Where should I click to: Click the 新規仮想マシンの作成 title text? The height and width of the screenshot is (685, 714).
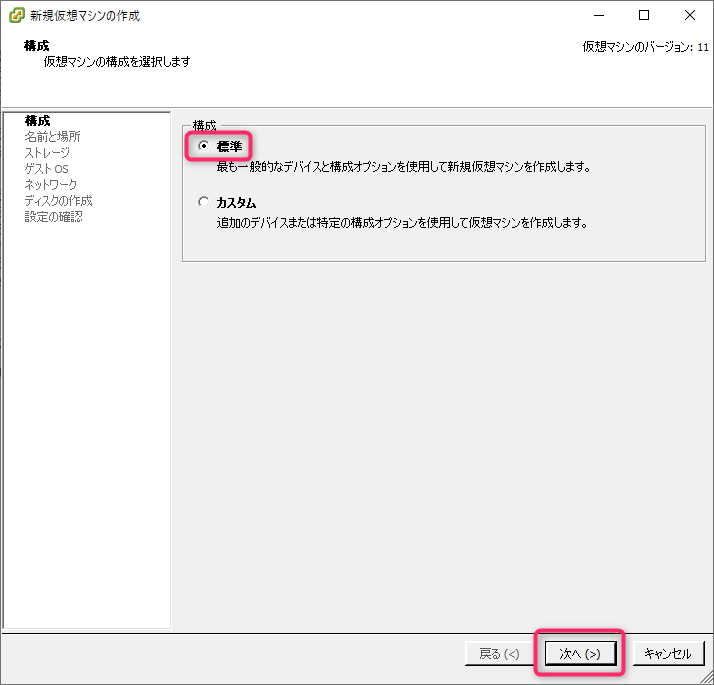85,15
